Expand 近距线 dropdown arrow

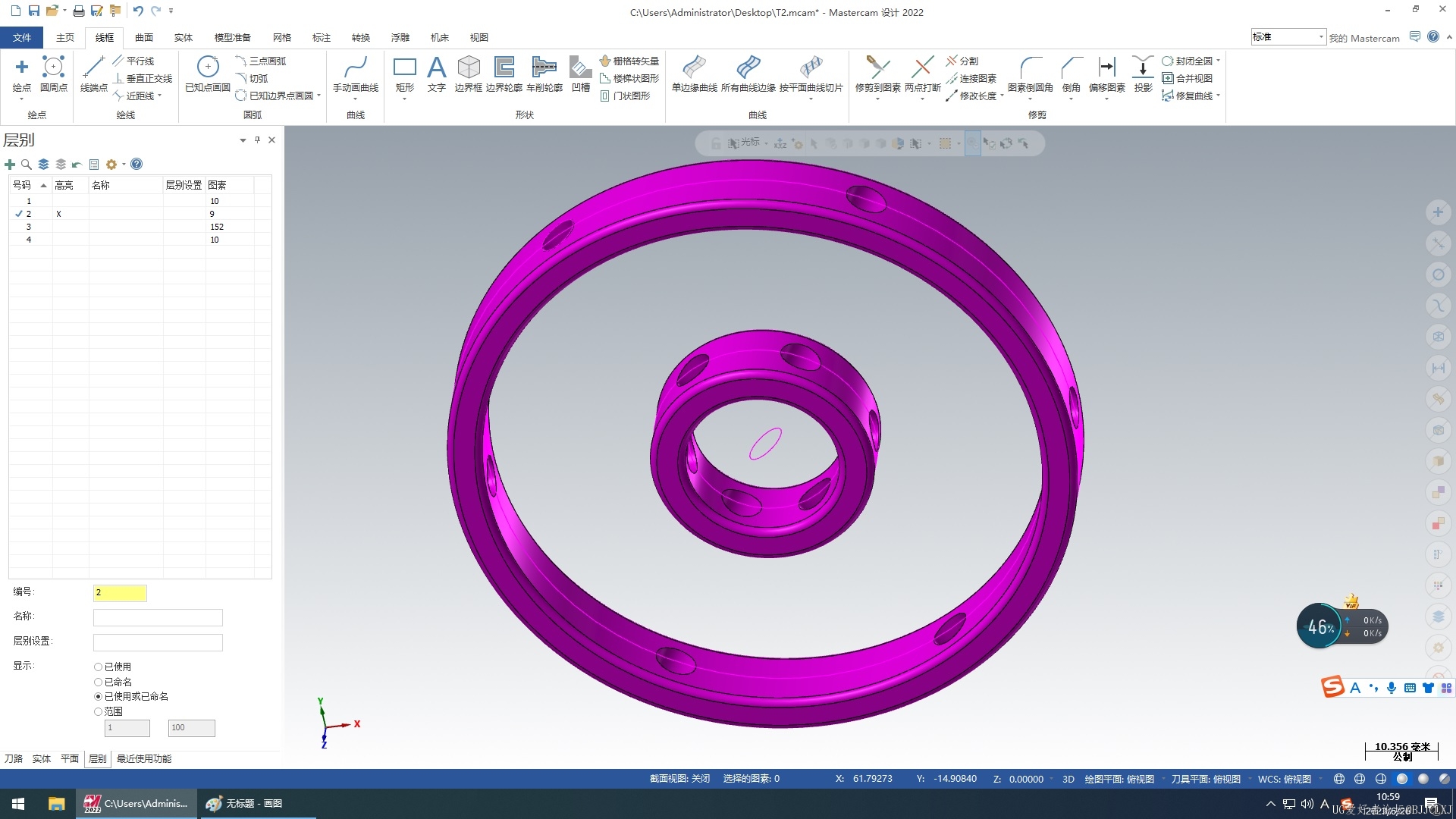pos(160,96)
